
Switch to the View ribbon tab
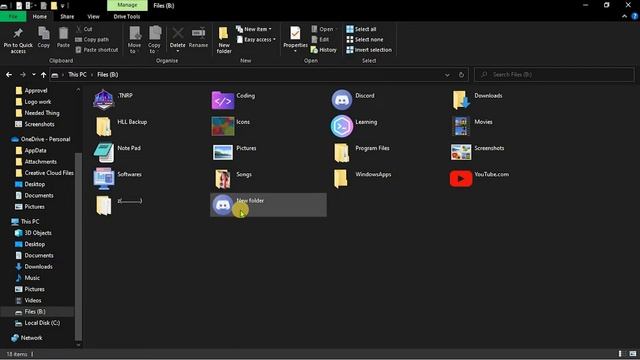pyautogui.click(x=93, y=17)
